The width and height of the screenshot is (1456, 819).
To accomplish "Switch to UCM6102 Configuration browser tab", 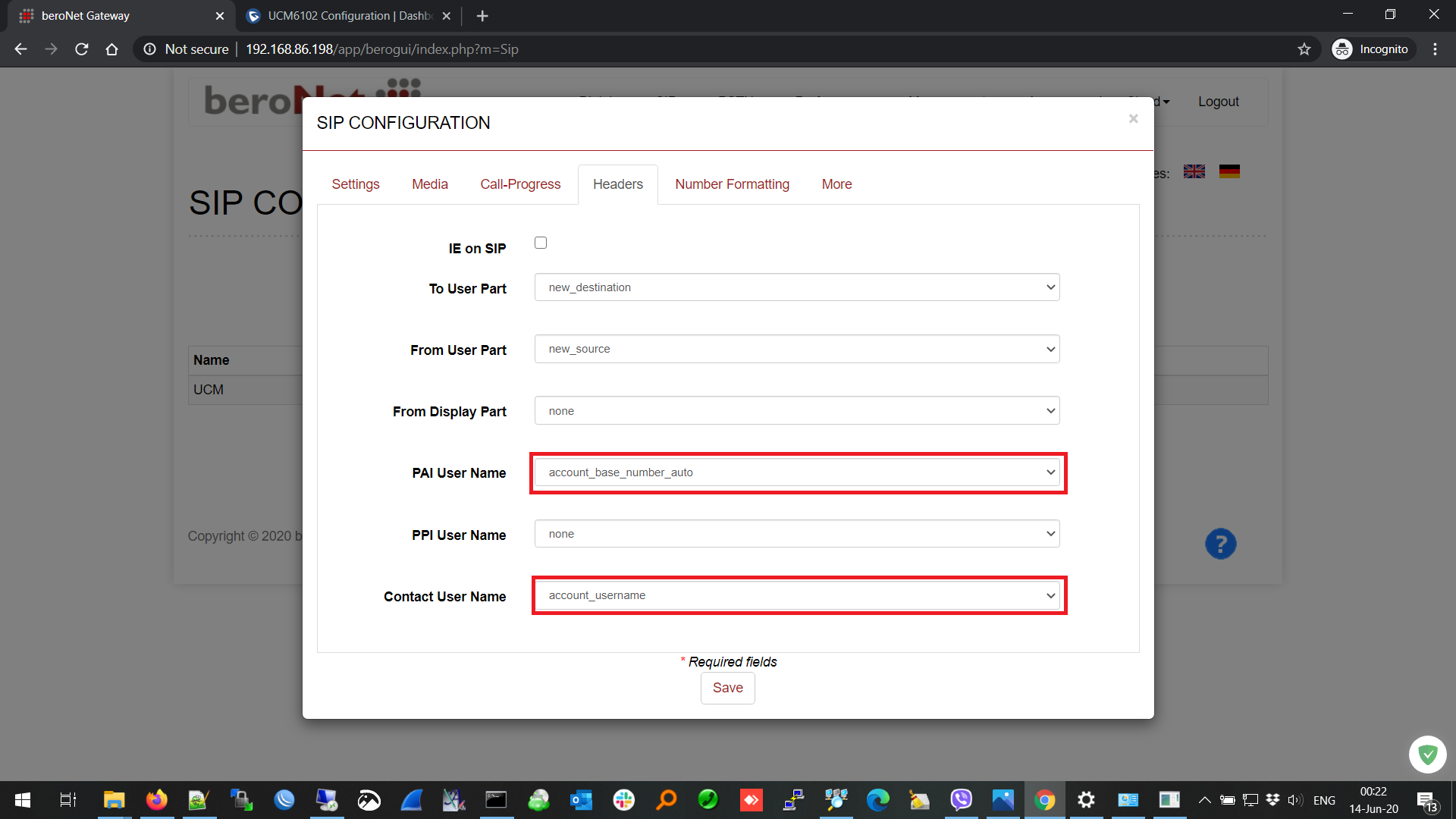I will [349, 16].
